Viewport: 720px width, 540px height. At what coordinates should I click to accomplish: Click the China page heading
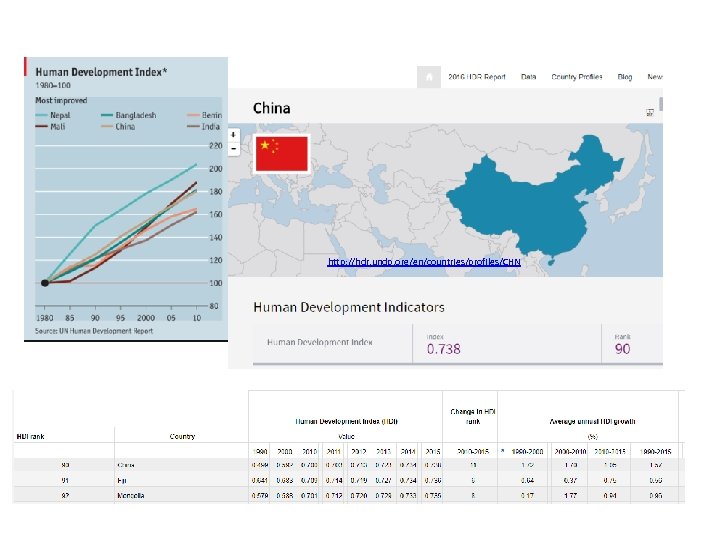tap(271, 108)
